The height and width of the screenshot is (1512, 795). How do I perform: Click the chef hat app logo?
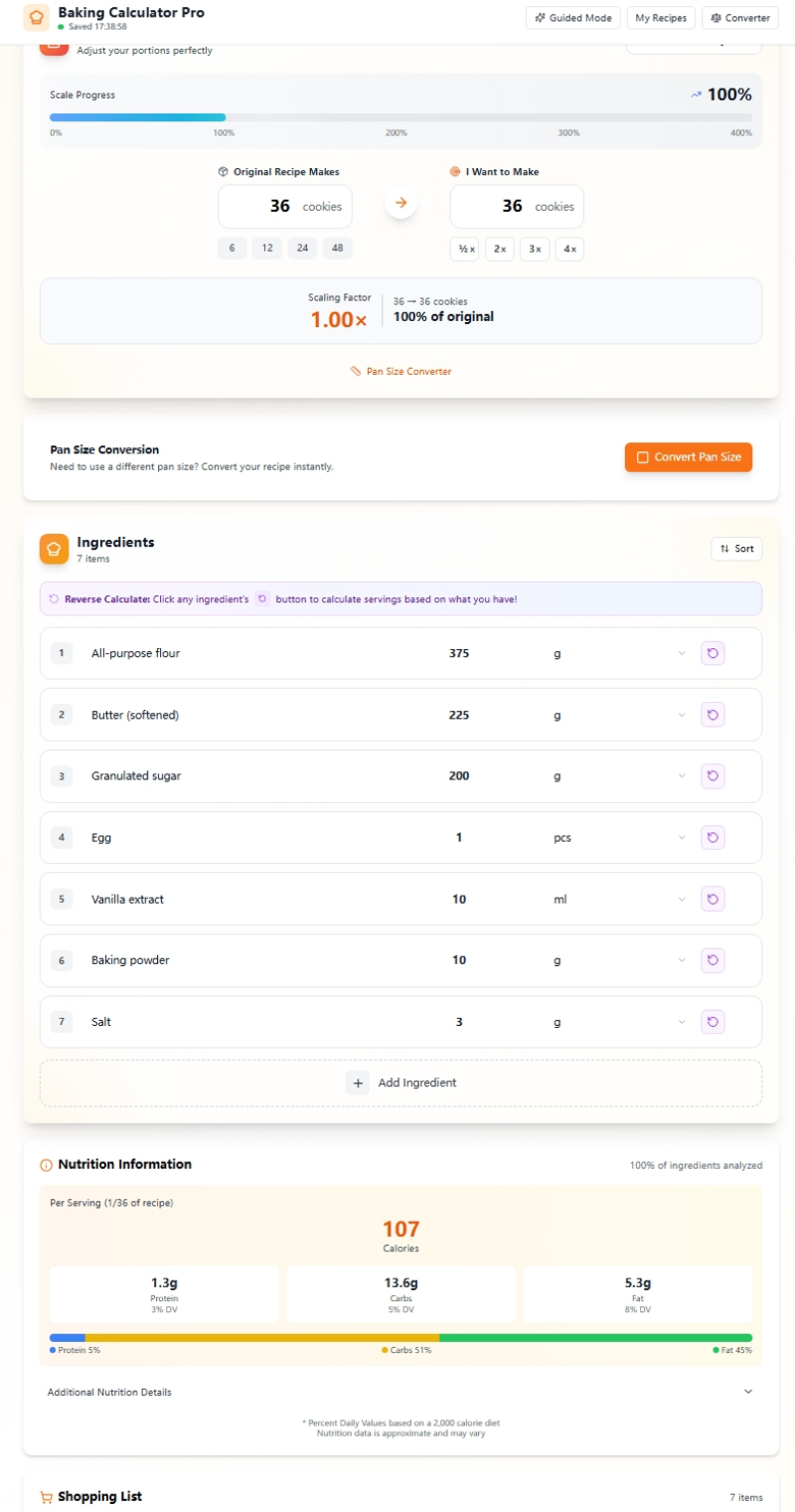(x=37, y=18)
